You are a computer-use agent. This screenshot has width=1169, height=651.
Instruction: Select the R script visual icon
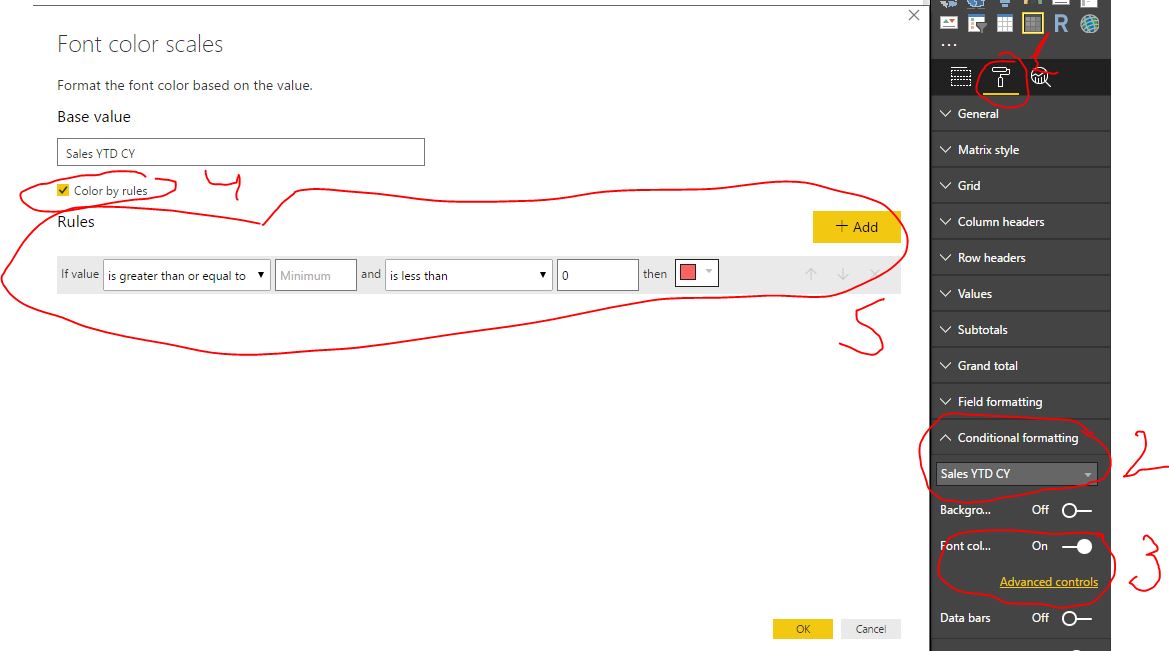1061,24
